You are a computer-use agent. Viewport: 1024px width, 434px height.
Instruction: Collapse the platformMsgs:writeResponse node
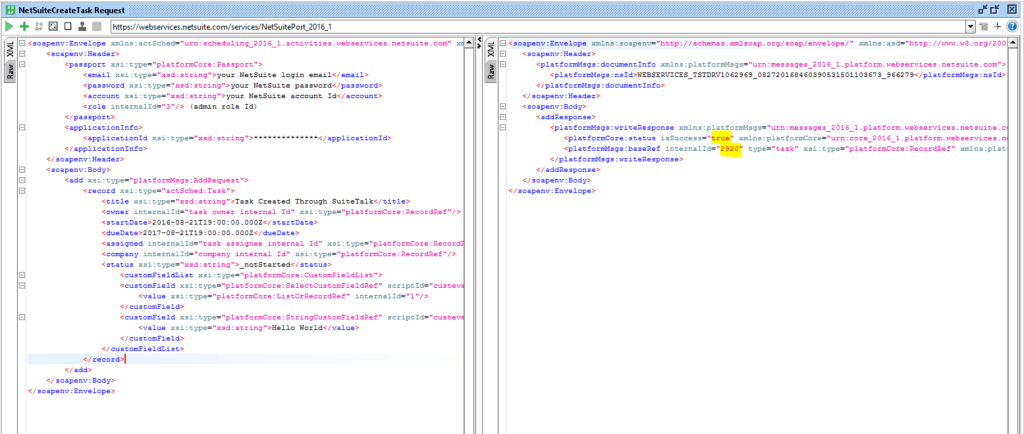pos(502,127)
